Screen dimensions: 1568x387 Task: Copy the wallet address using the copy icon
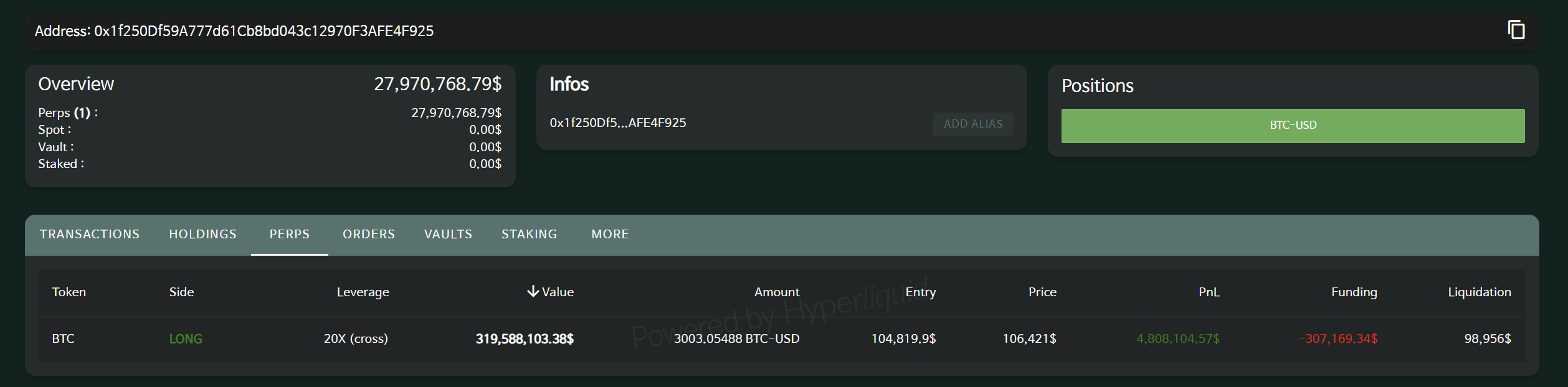1516,30
